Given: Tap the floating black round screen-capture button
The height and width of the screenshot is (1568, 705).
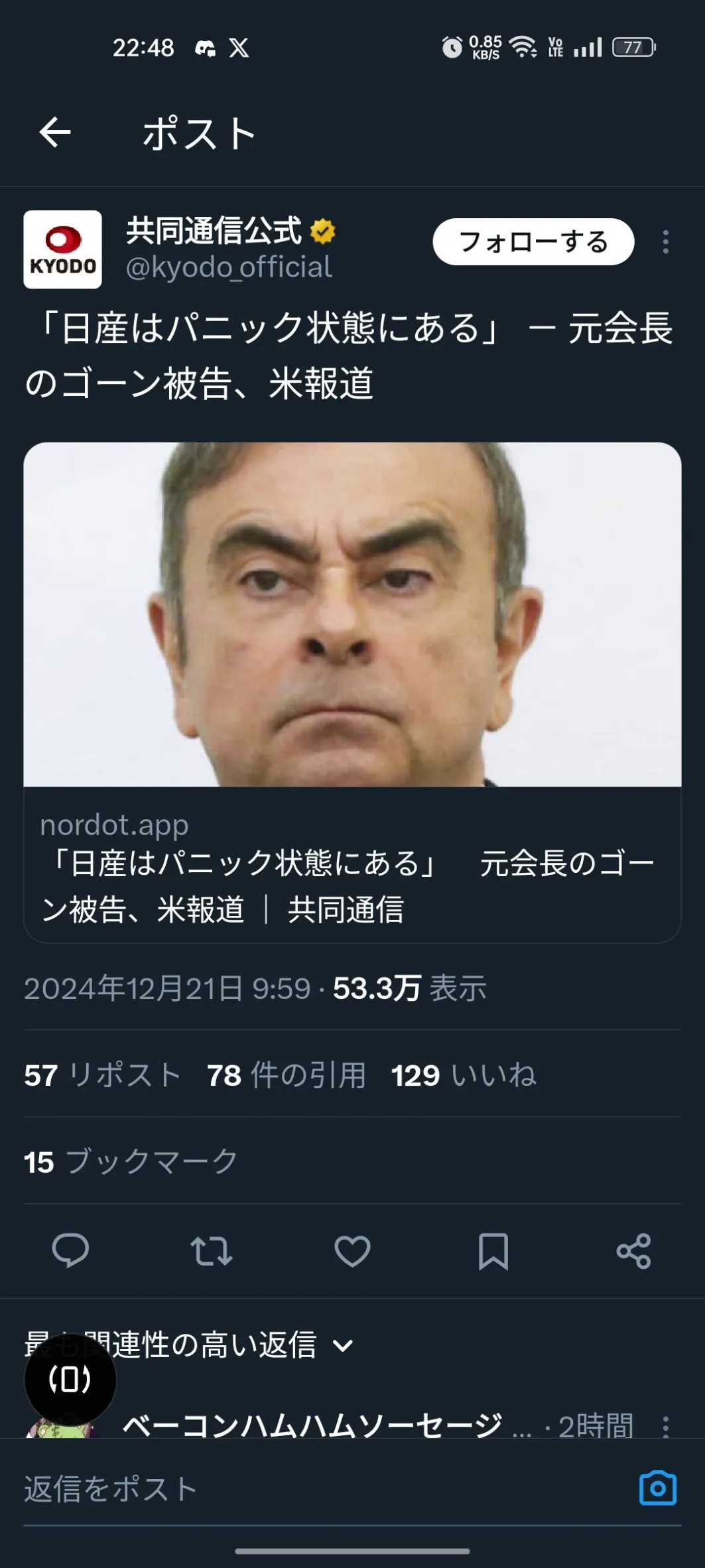Looking at the screenshot, I should coord(70,1380).
